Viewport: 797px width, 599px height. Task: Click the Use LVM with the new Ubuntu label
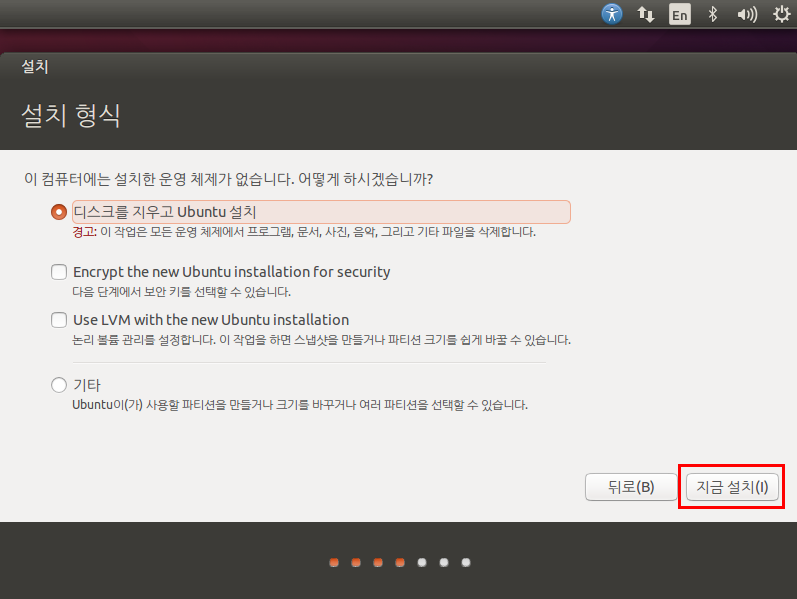coord(211,320)
